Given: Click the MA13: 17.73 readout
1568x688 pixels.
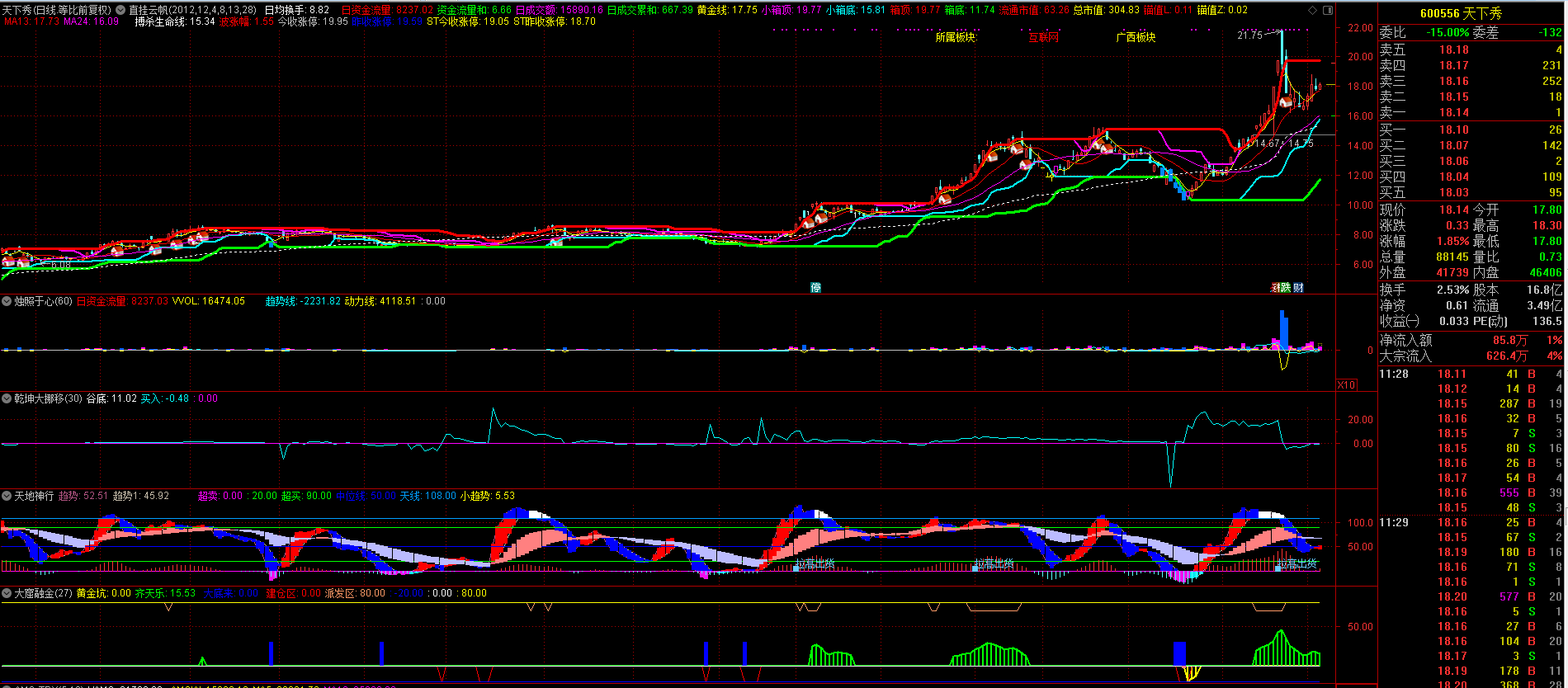Looking at the screenshot, I should click(x=31, y=21).
